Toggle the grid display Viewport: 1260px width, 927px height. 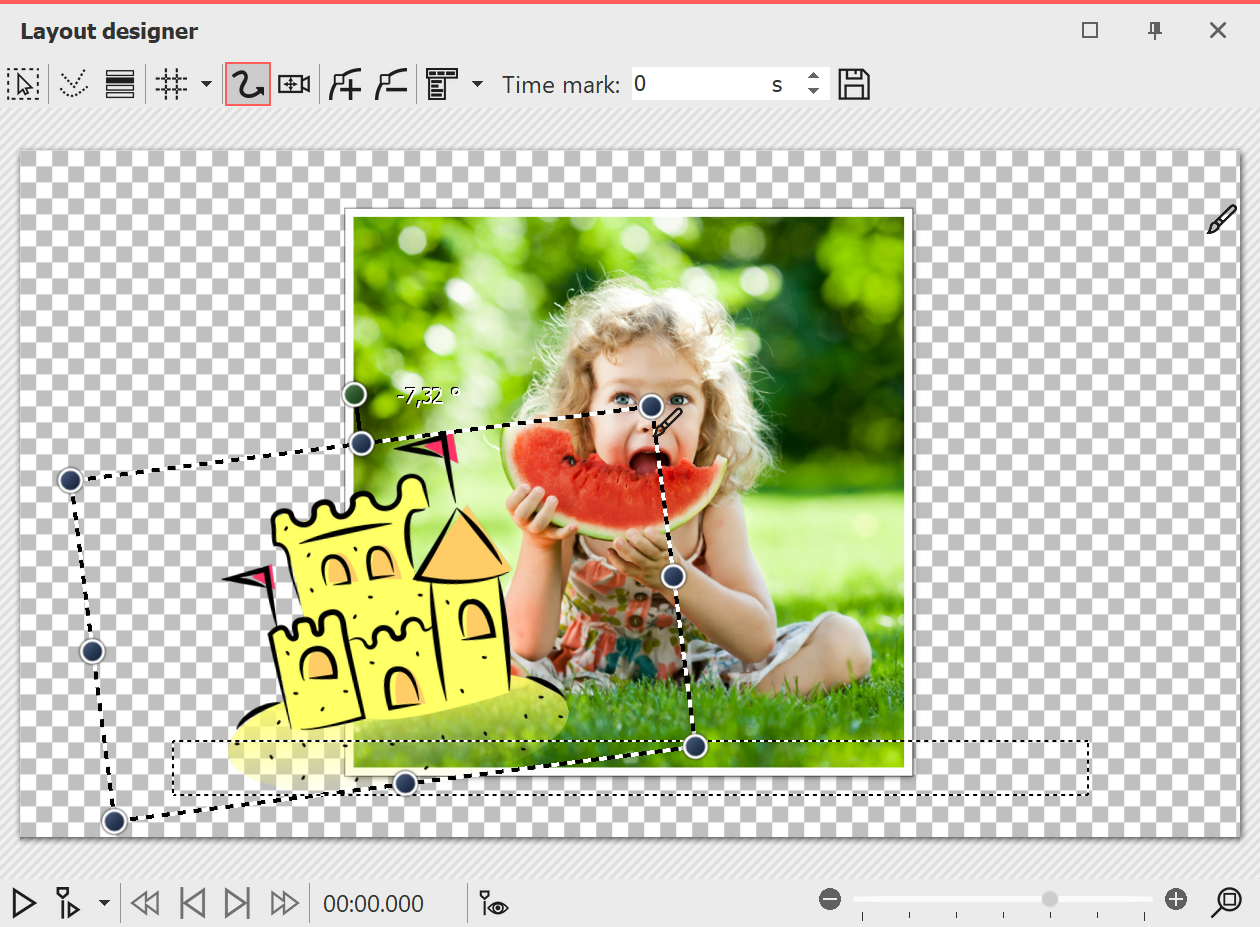point(170,84)
